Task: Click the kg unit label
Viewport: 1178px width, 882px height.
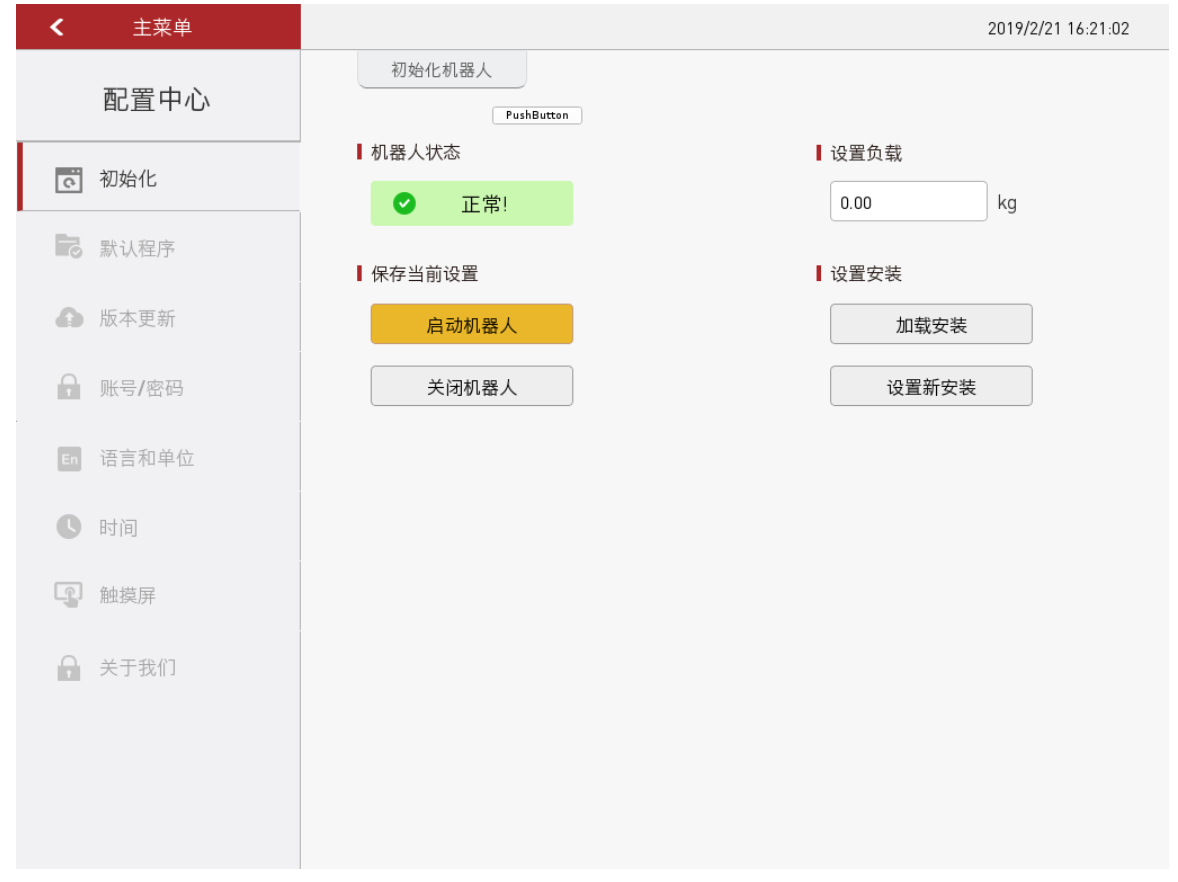Action: tap(1007, 203)
